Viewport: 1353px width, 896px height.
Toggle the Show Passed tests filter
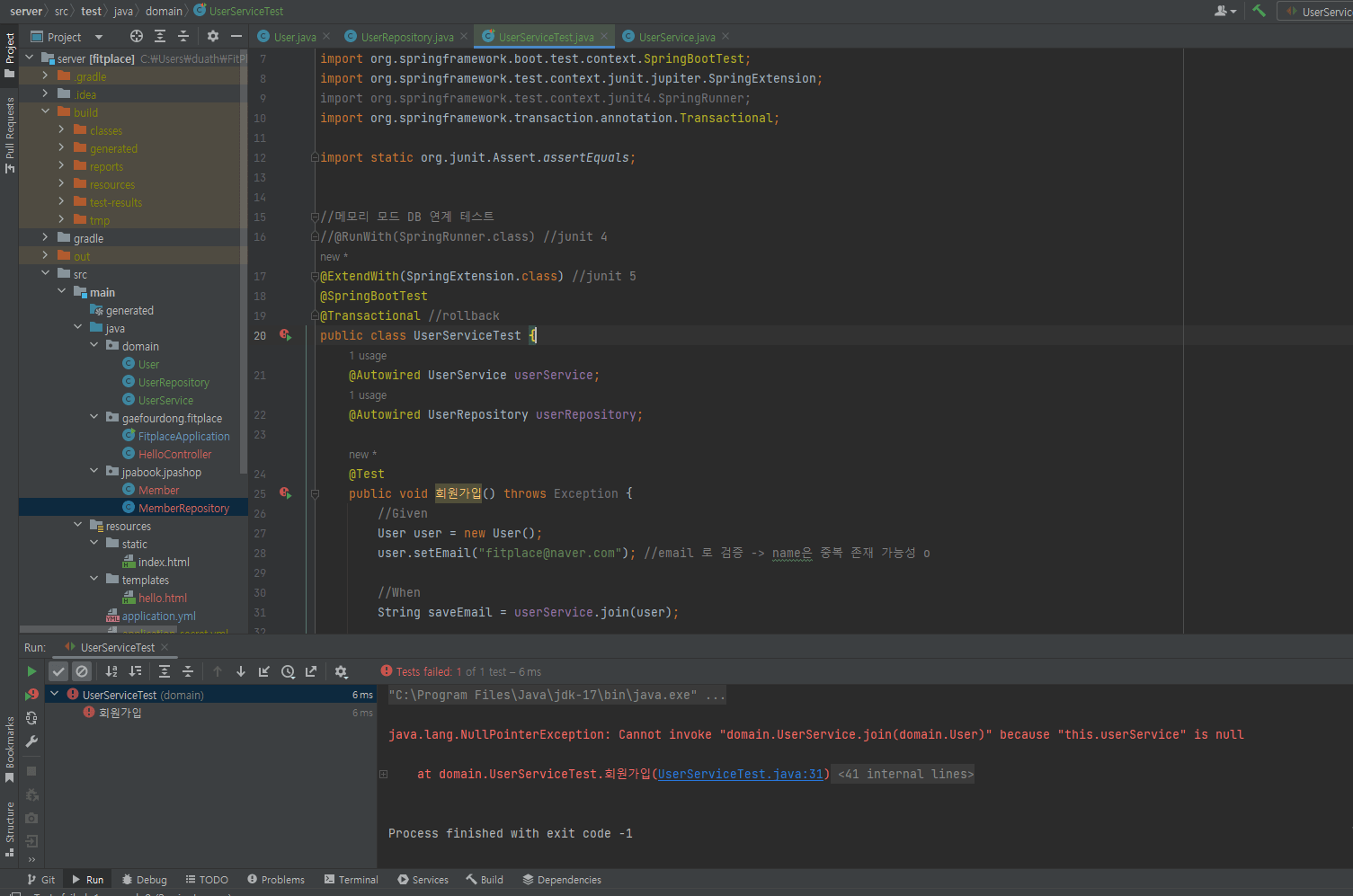tap(58, 671)
